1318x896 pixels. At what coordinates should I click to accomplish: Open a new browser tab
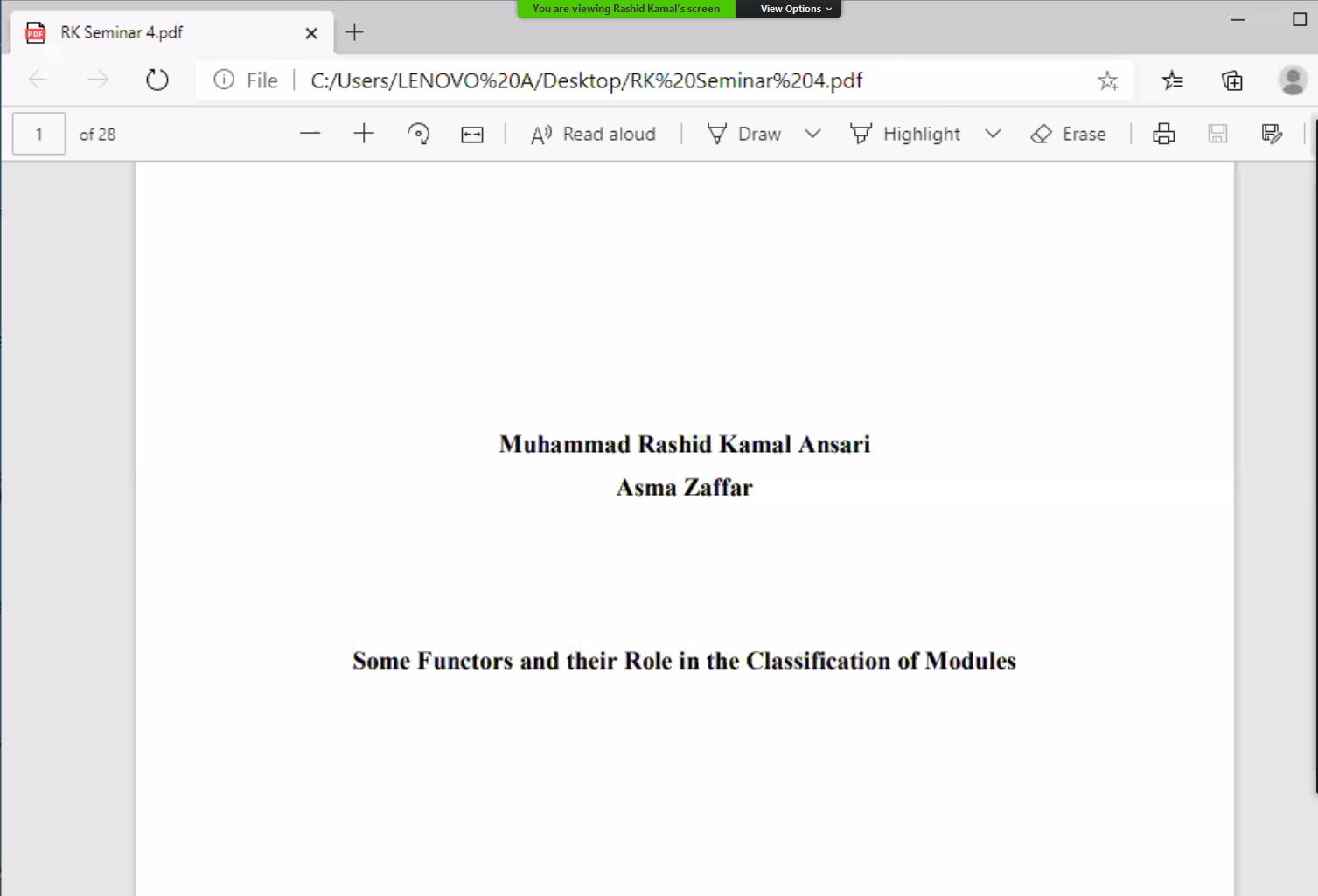point(354,32)
